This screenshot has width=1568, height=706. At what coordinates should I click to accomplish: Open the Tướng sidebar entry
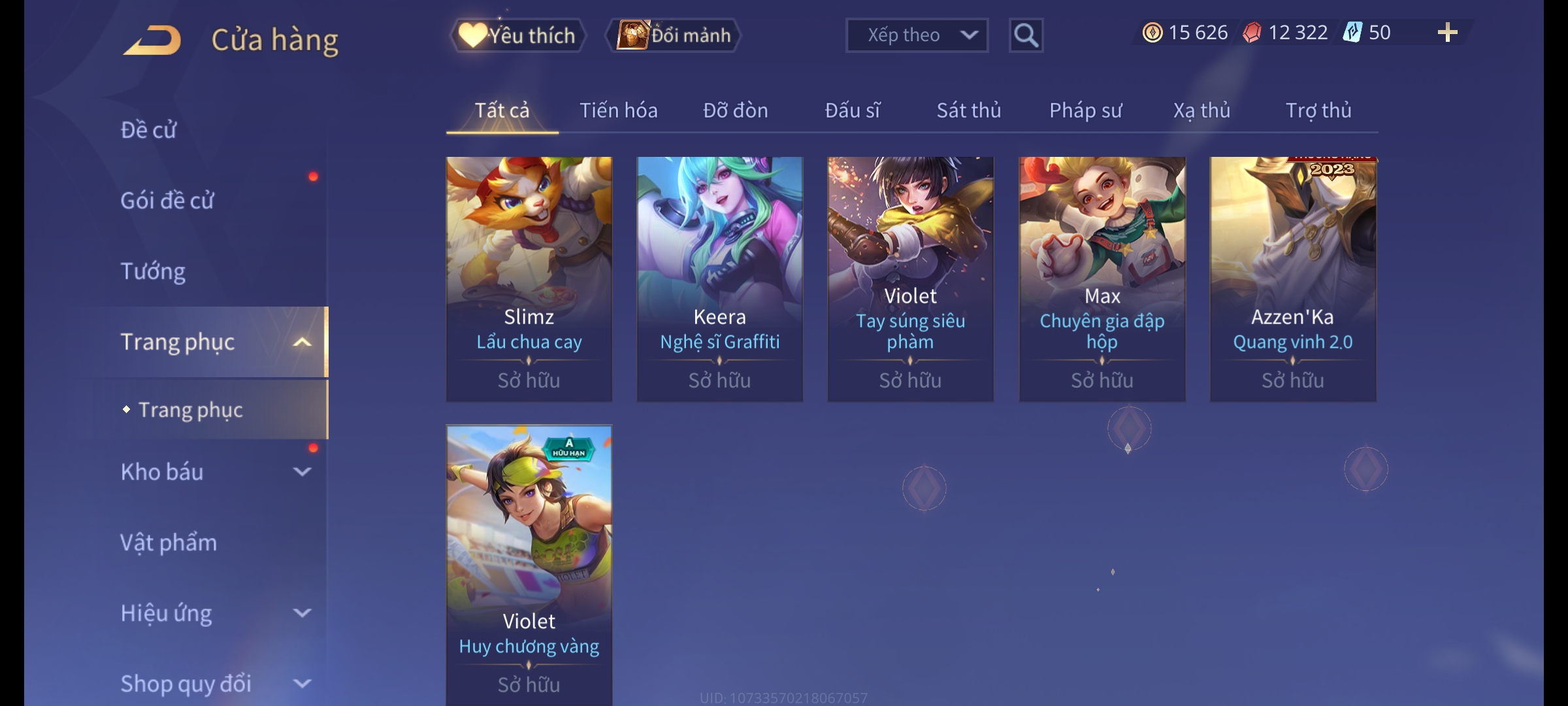pos(153,271)
